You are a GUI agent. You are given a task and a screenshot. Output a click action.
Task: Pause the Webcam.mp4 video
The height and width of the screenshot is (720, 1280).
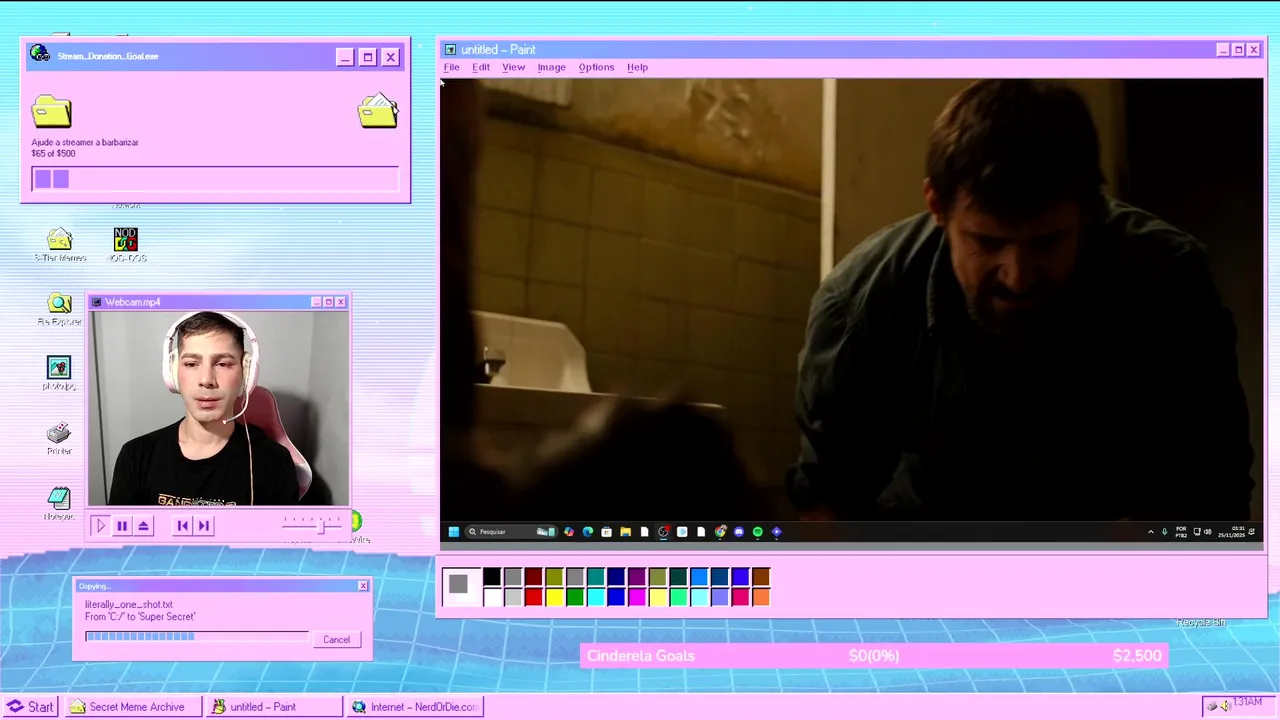point(122,525)
